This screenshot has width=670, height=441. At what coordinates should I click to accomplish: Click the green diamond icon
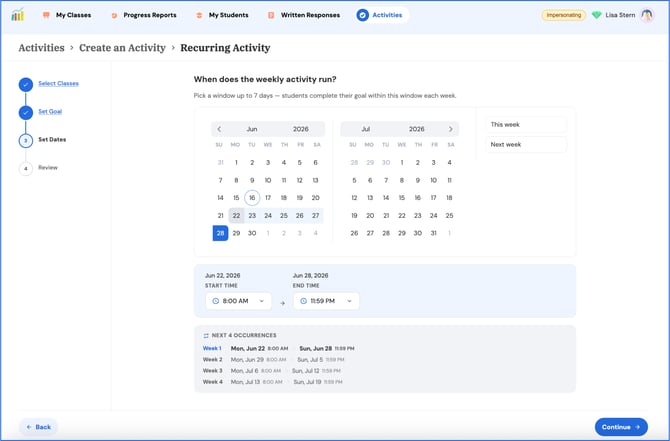point(597,15)
